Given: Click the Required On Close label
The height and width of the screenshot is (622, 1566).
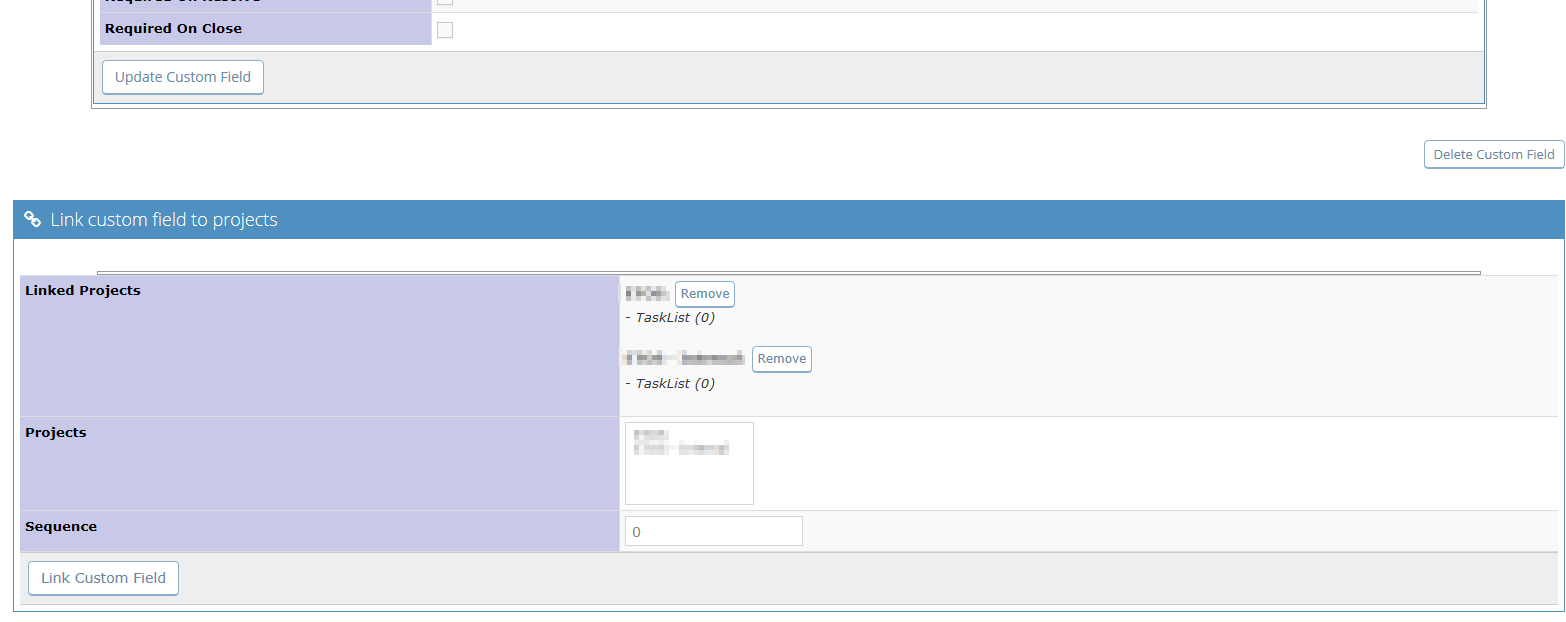Looking at the screenshot, I should point(173,29).
